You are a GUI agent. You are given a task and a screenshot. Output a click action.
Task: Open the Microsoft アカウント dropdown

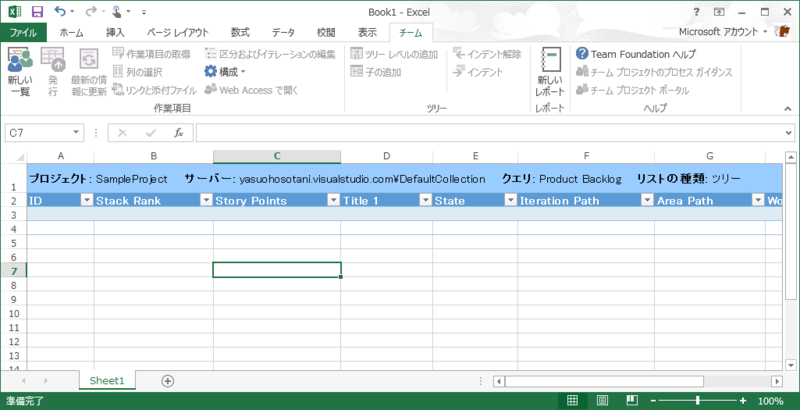[722, 32]
